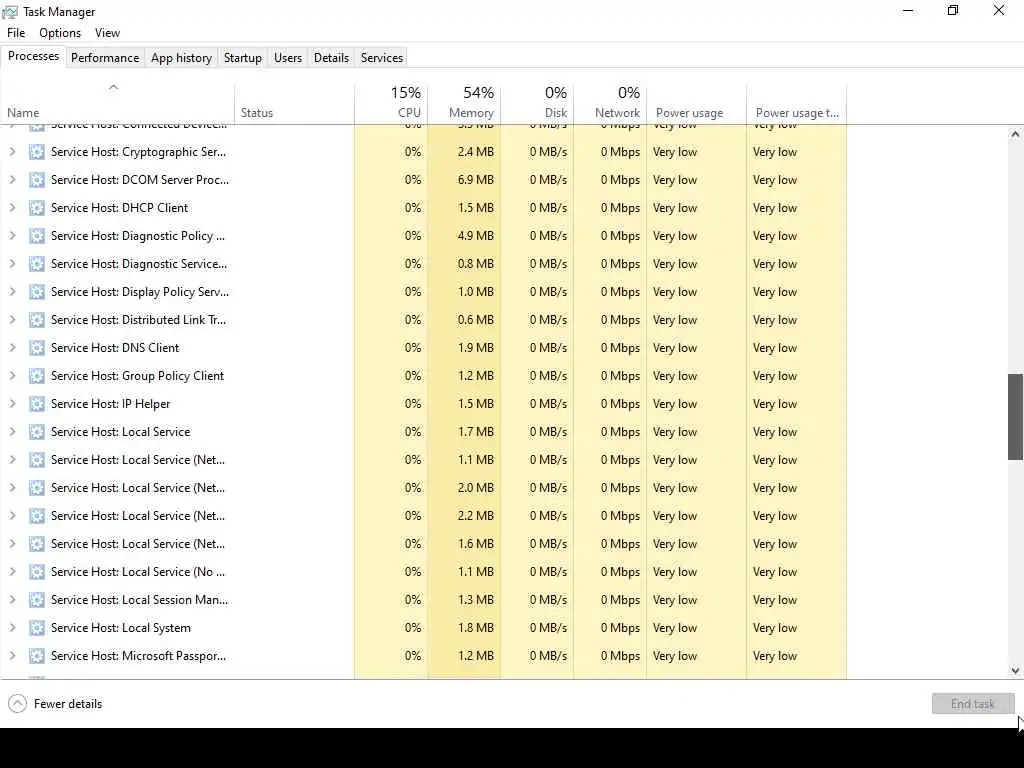This screenshot has height=768, width=1024.
Task: Open the View menu
Action: tap(107, 33)
